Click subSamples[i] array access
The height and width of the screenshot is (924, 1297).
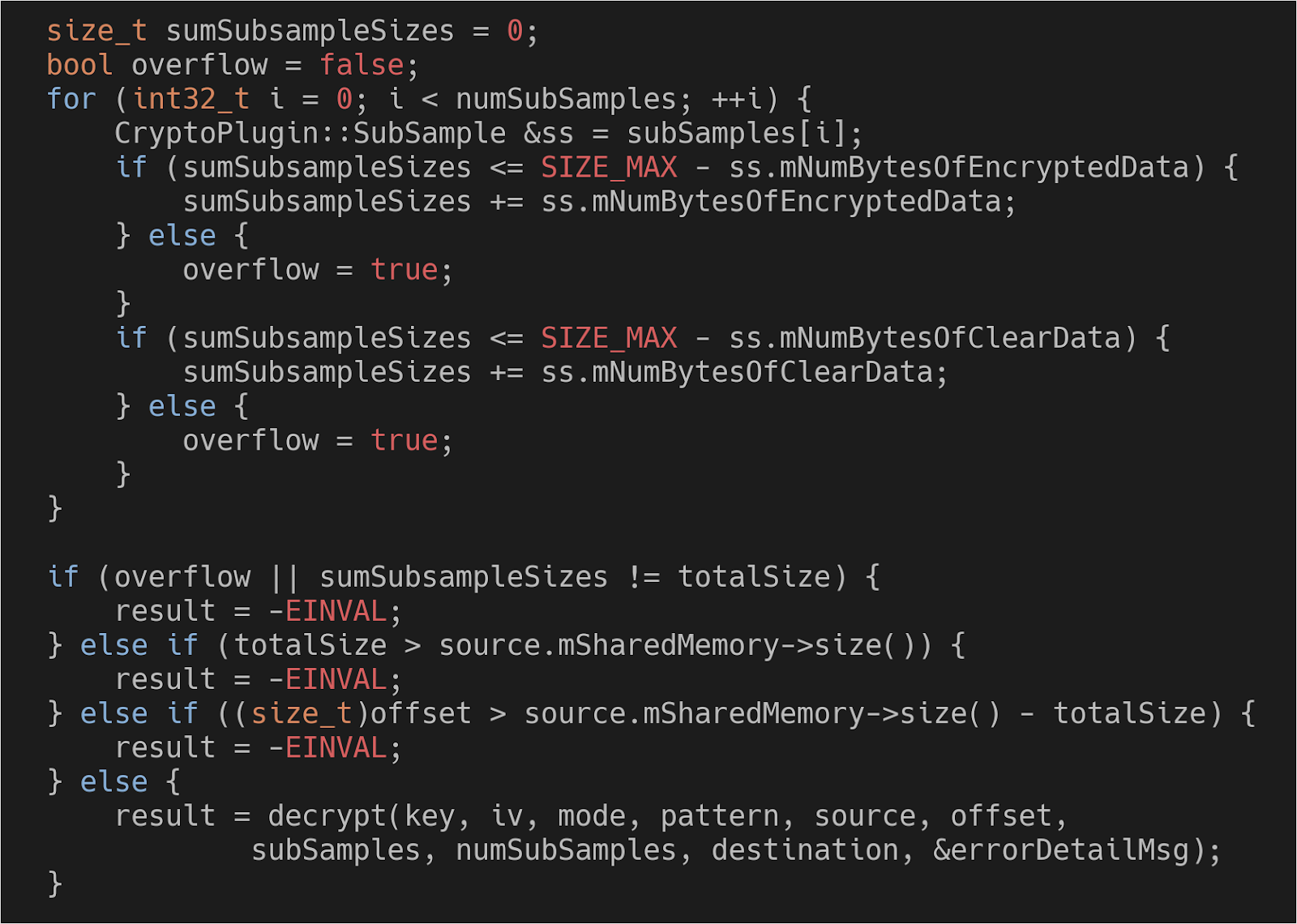click(x=736, y=133)
